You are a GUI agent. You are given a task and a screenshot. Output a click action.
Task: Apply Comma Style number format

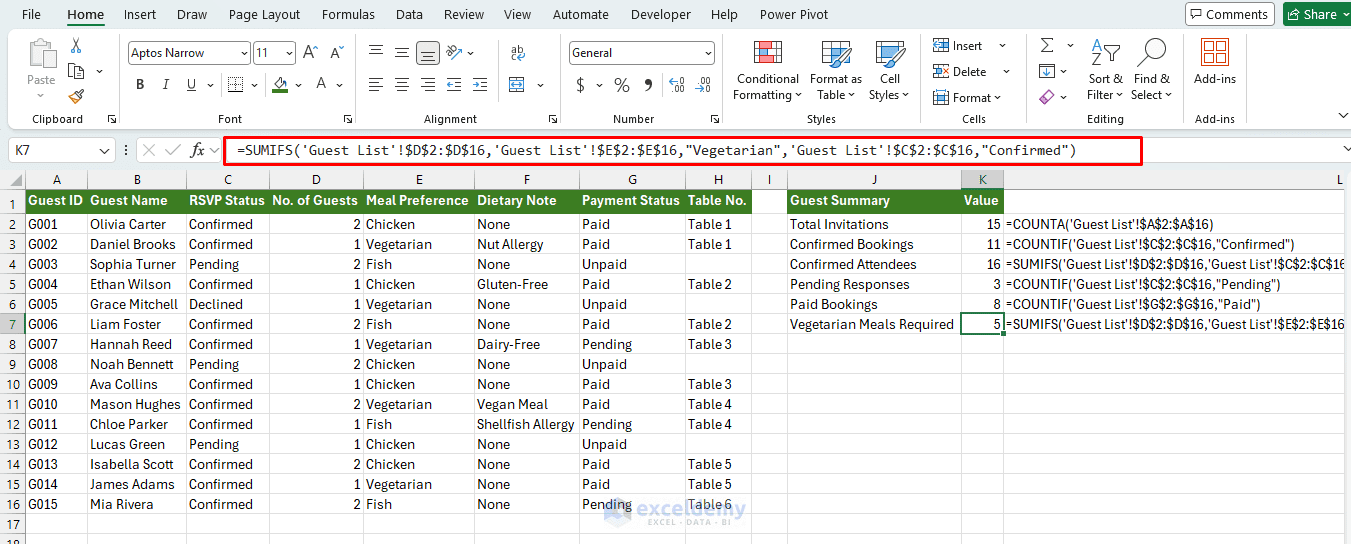pyautogui.click(x=647, y=85)
